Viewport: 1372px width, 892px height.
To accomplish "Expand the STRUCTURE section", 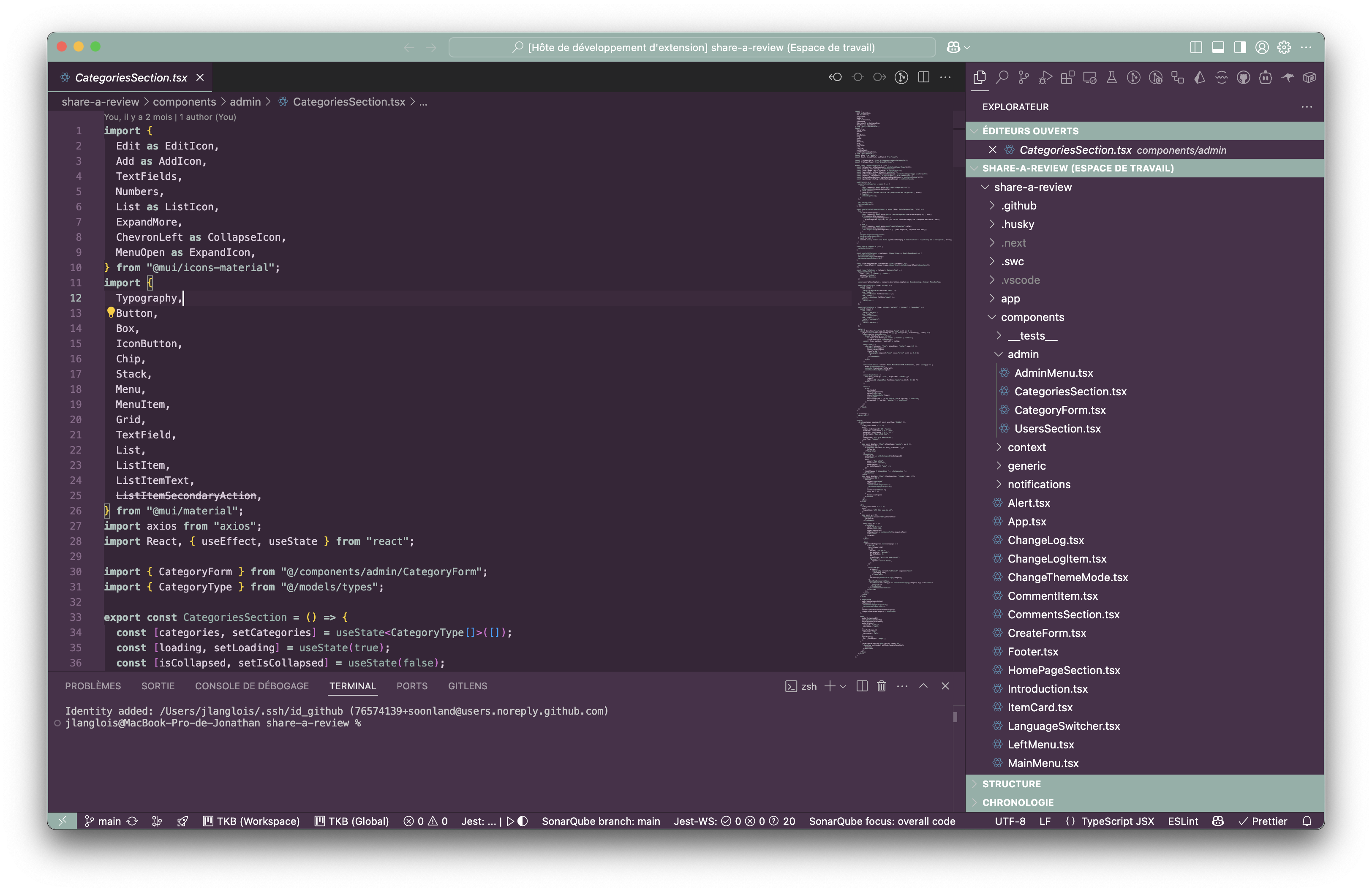I will [x=1011, y=784].
